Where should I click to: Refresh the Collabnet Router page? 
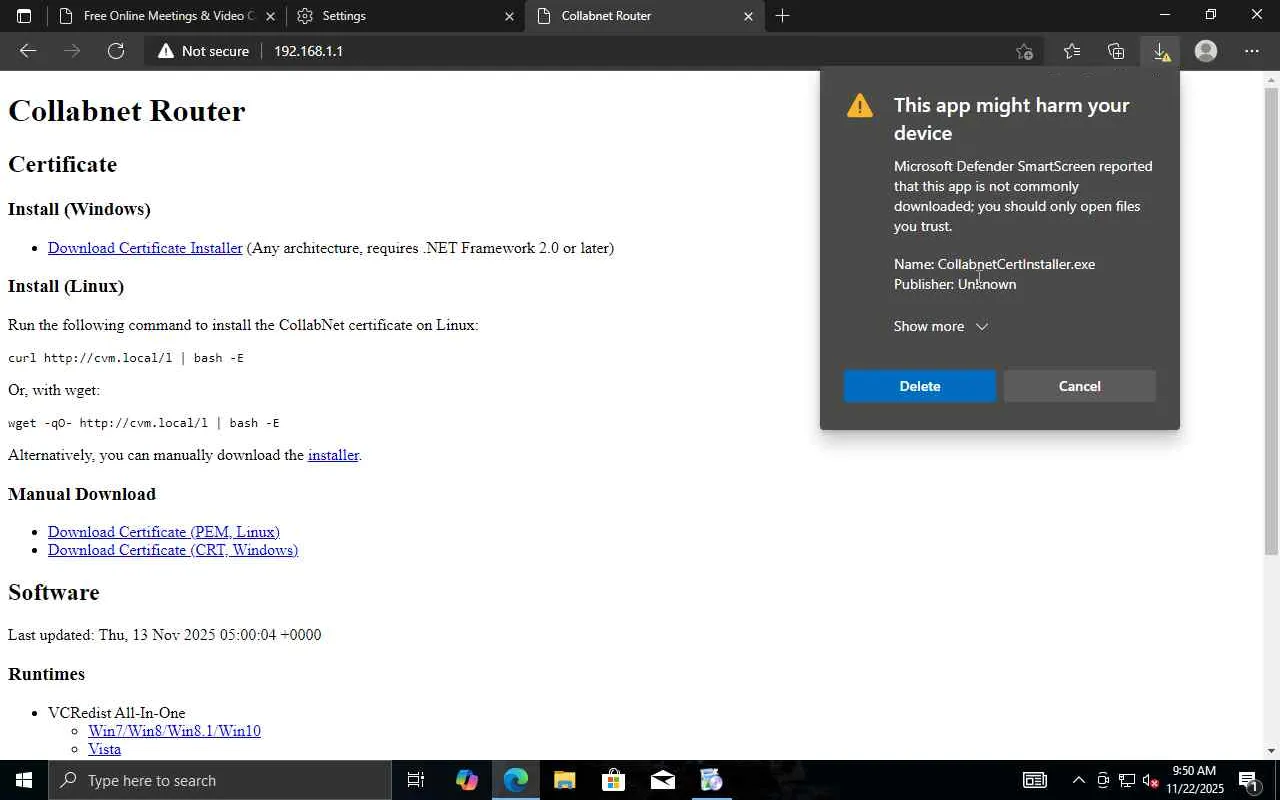(x=116, y=51)
